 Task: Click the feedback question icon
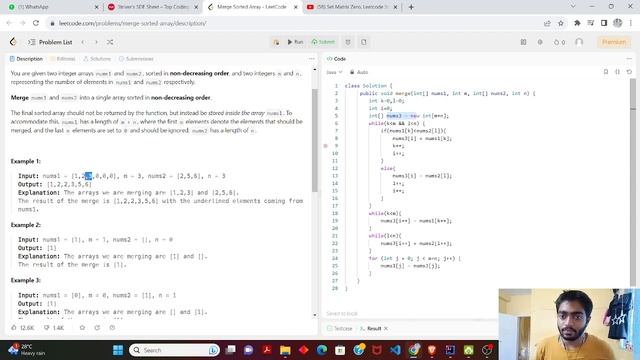(x=112, y=328)
